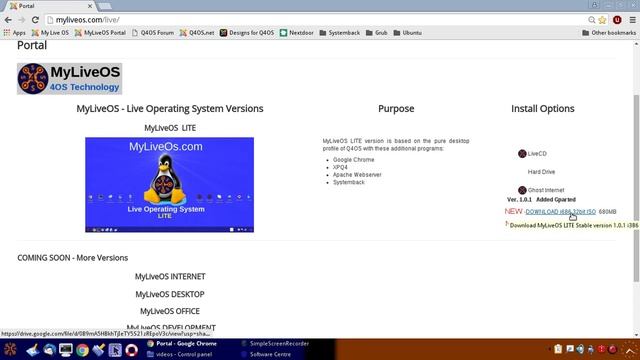Launch the globe-with-mail icon in taskbar
Screen dimensions: 640x360
click(49, 350)
